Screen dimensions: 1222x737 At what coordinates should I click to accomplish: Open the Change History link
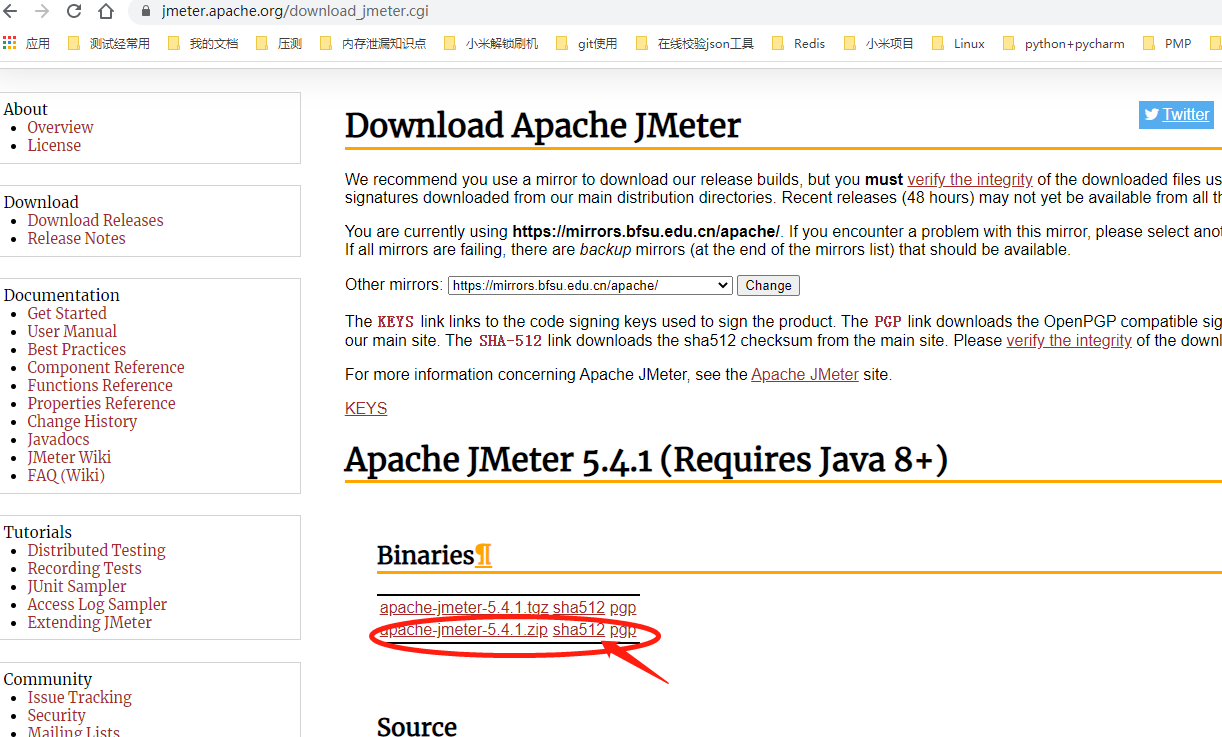pos(82,421)
